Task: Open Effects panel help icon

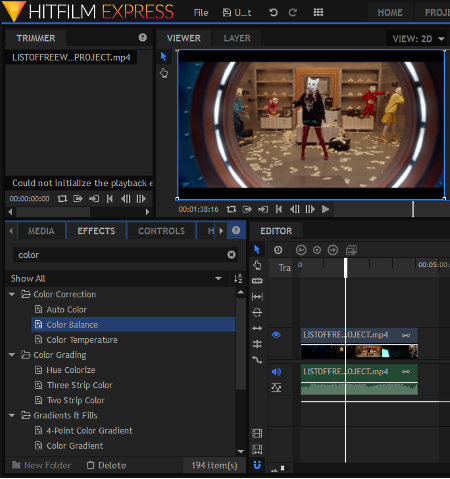Action: tap(236, 230)
